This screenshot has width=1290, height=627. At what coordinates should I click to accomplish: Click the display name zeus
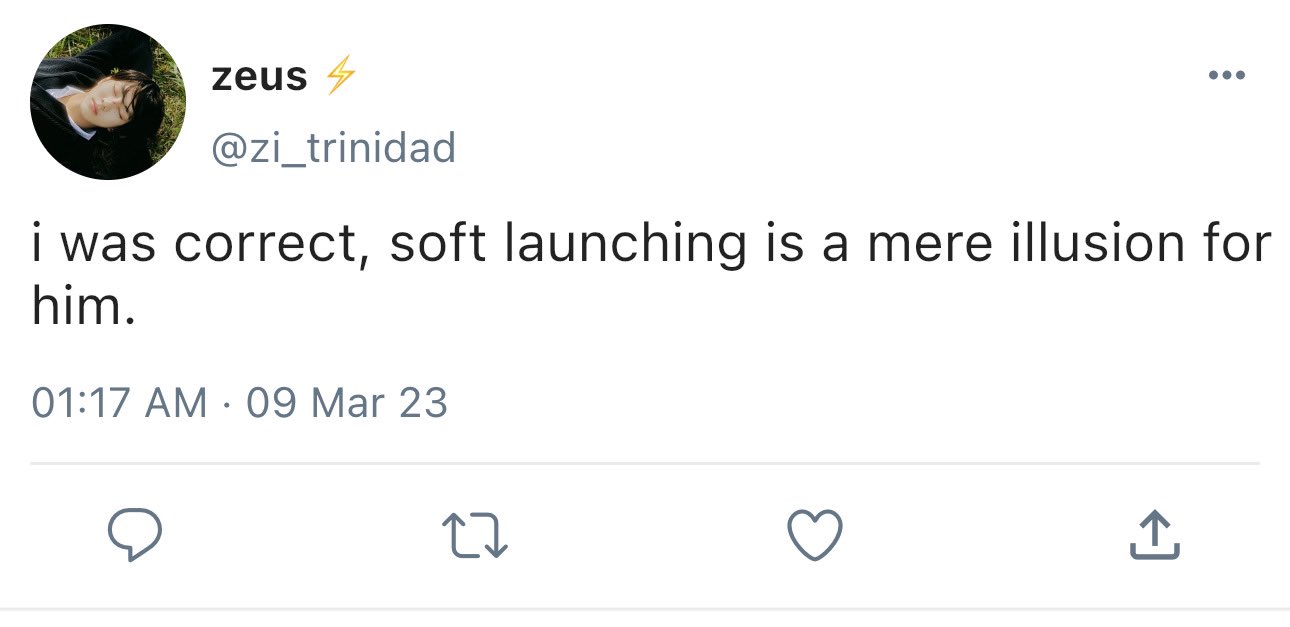[259, 77]
